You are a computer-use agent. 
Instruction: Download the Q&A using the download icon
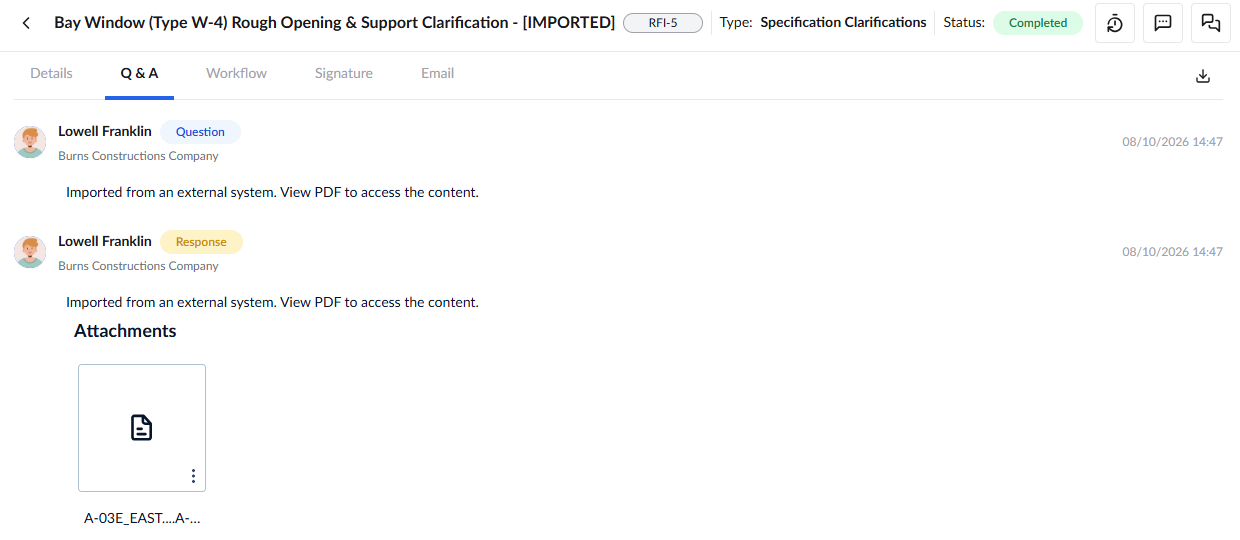pos(1203,76)
